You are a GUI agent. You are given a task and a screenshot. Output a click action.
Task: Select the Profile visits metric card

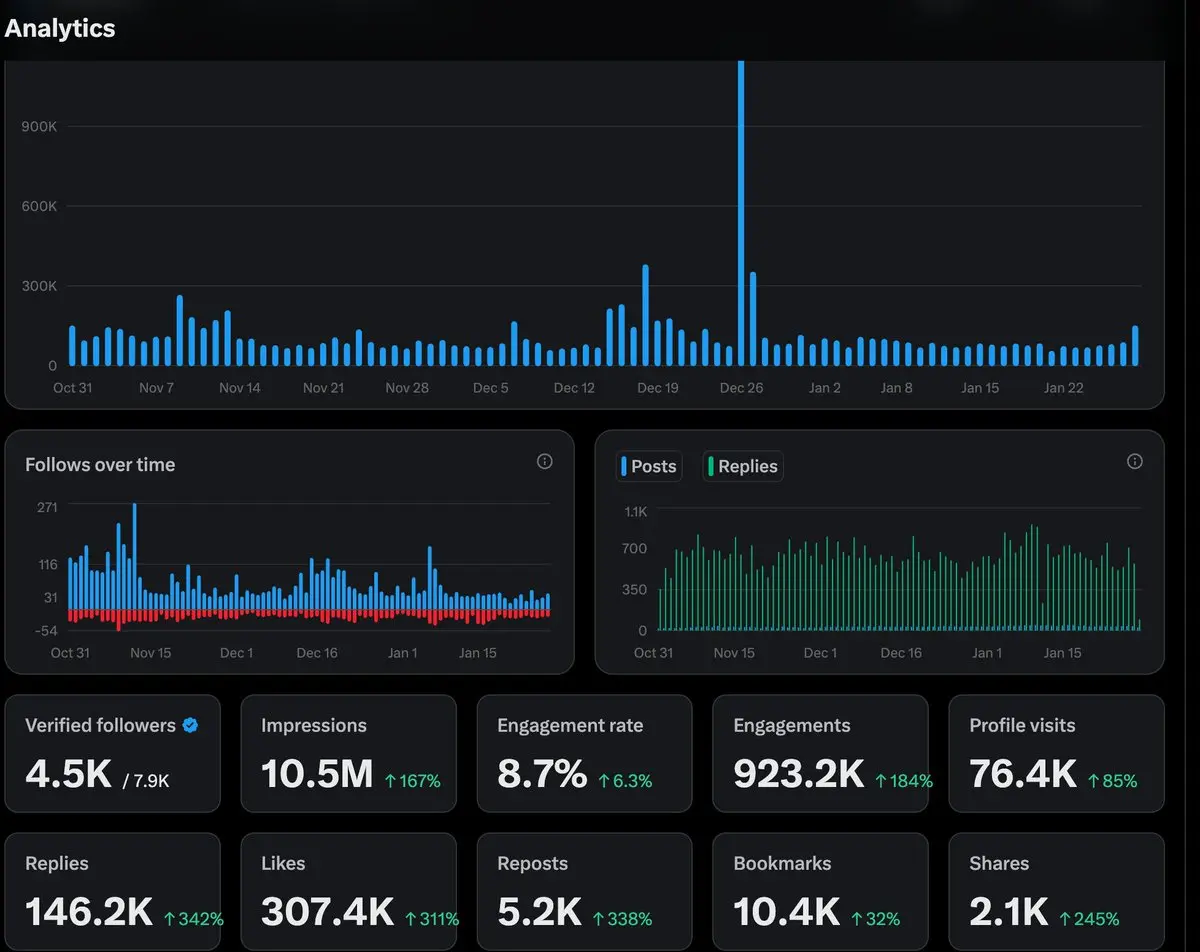pos(1056,754)
